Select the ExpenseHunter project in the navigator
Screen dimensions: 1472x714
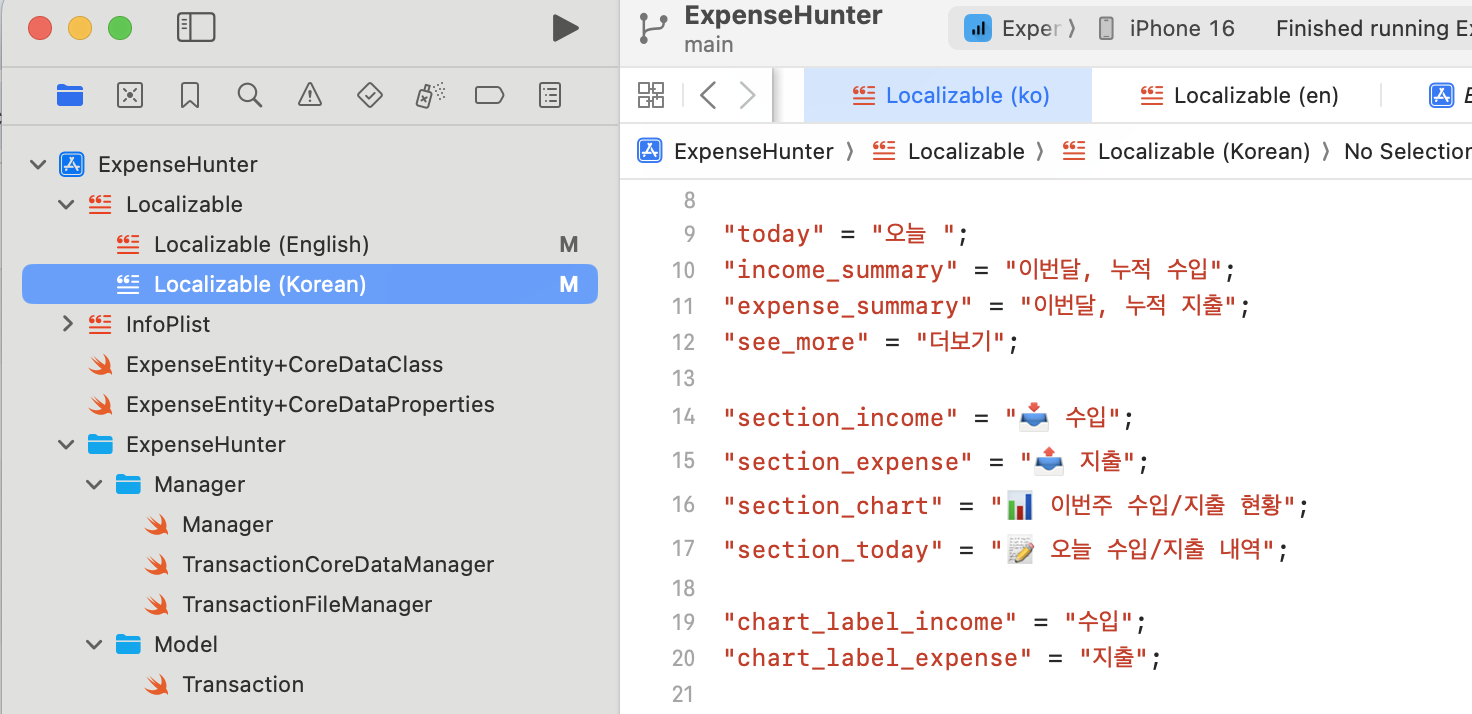click(177, 164)
